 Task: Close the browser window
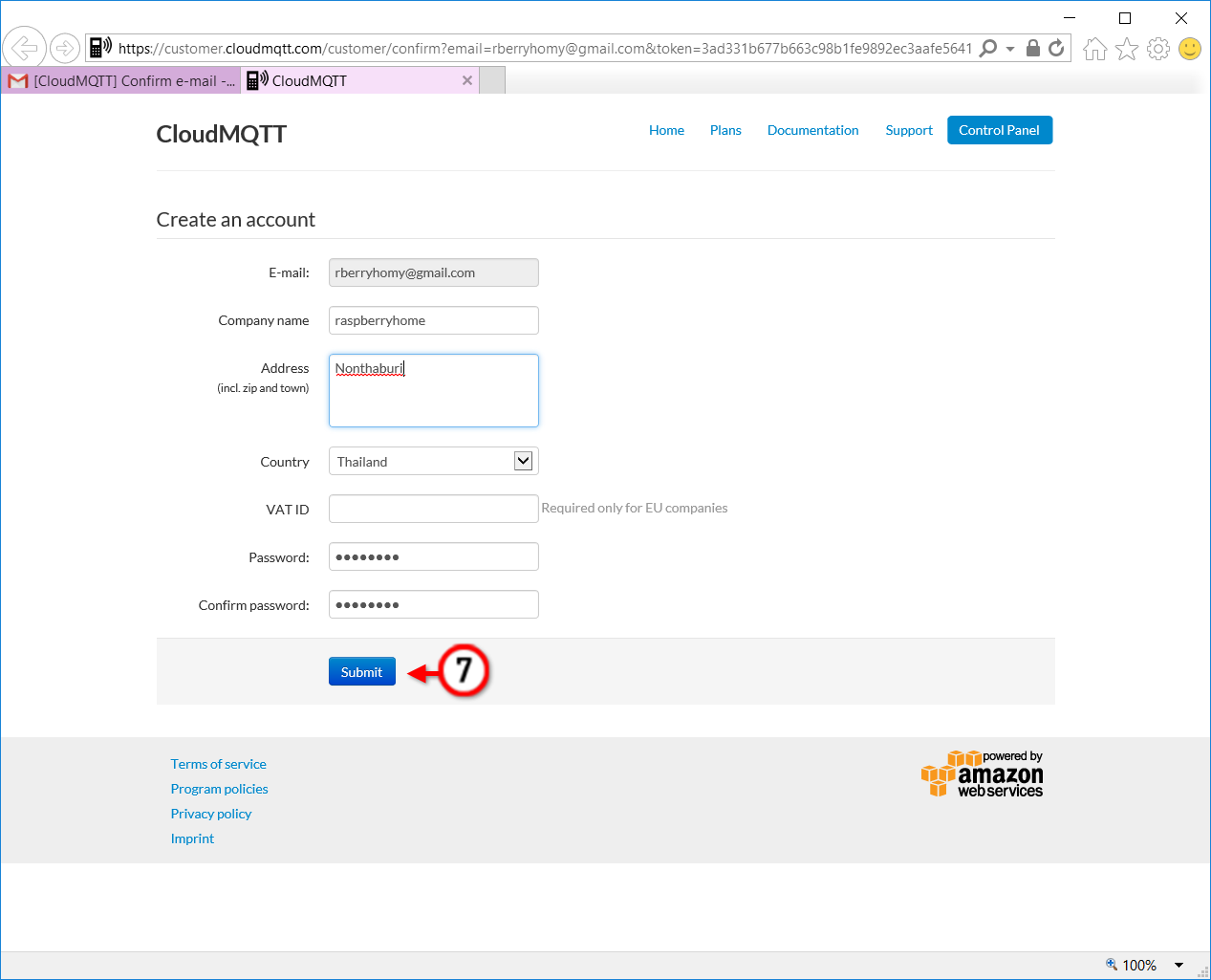1181,17
